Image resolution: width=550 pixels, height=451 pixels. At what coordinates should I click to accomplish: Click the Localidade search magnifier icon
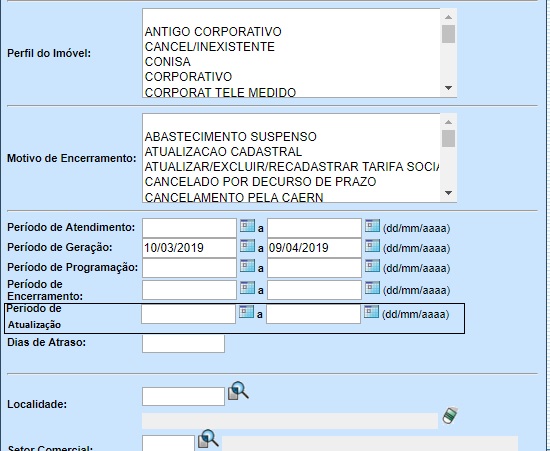(x=238, y=391)
